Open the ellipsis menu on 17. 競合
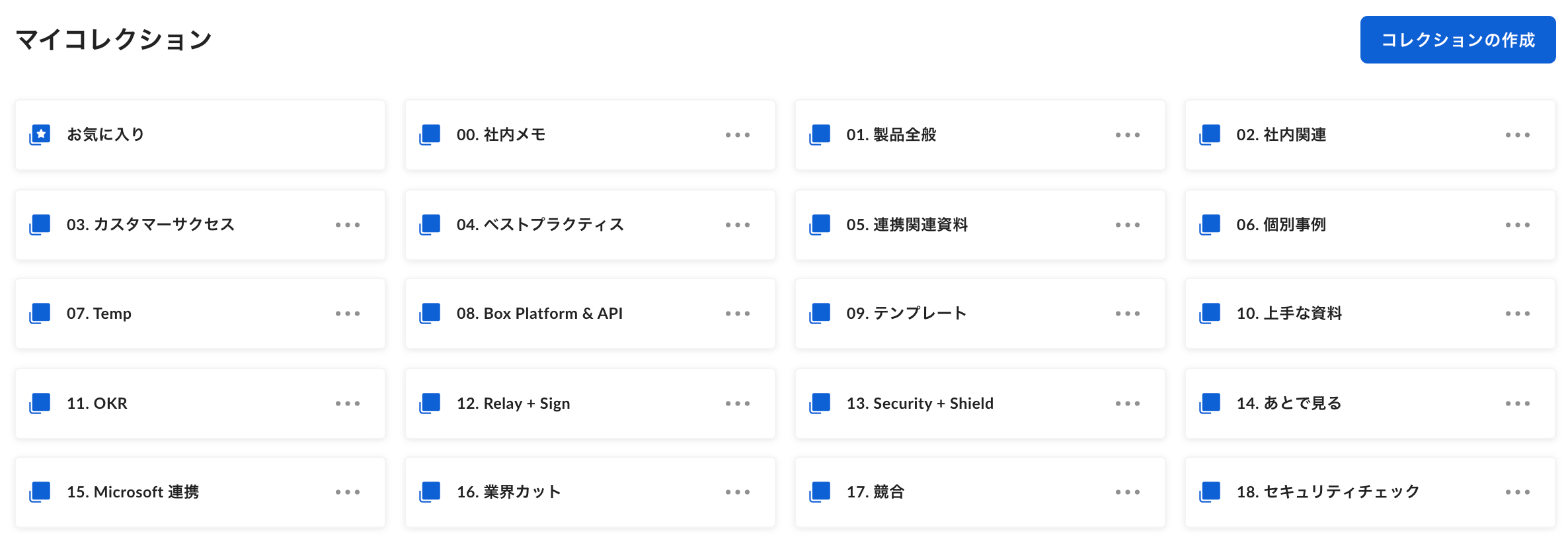 (x=1127, y=491)
